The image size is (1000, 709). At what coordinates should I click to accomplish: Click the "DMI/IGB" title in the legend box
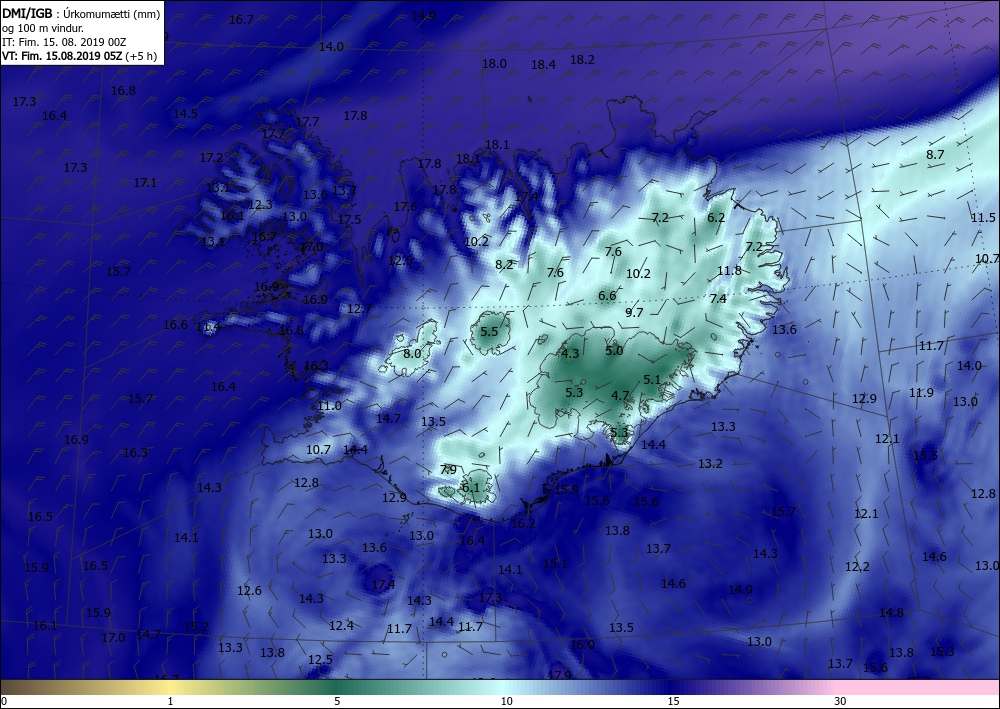27,12
